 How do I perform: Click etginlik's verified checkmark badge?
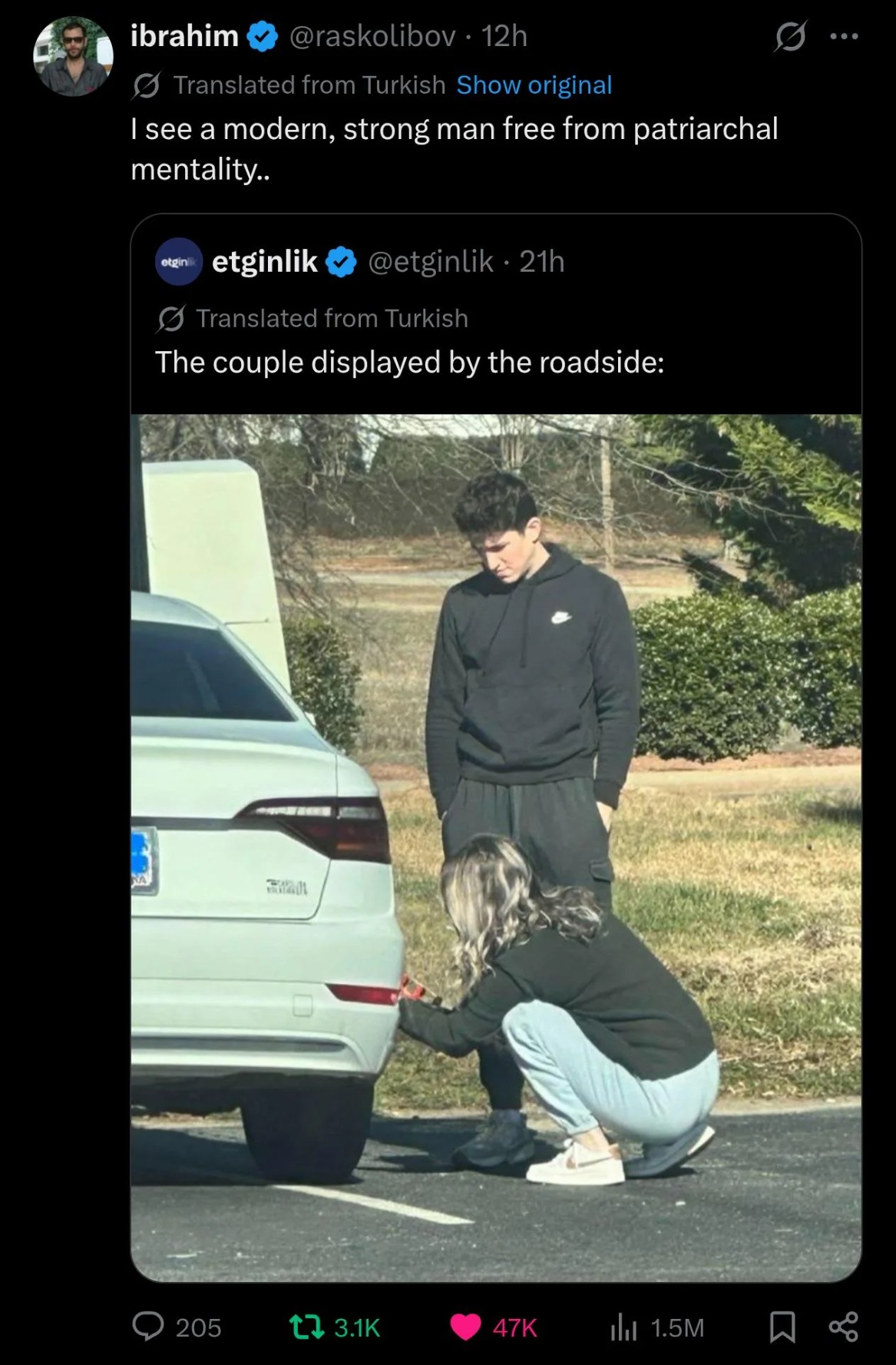341,263
